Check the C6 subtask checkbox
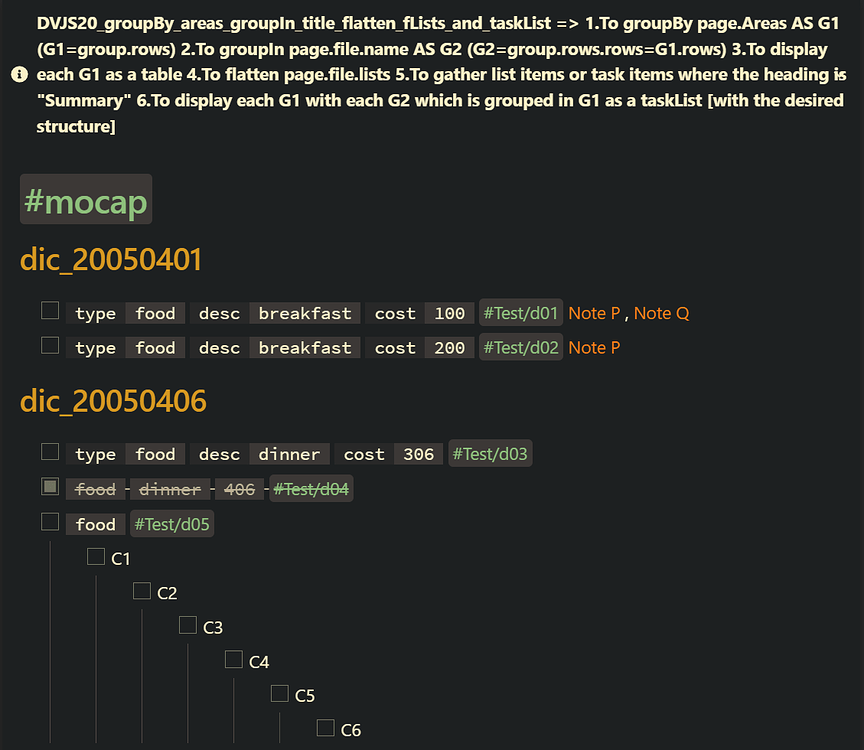This screenshot has width=864, height=750. tap(326, 727)
